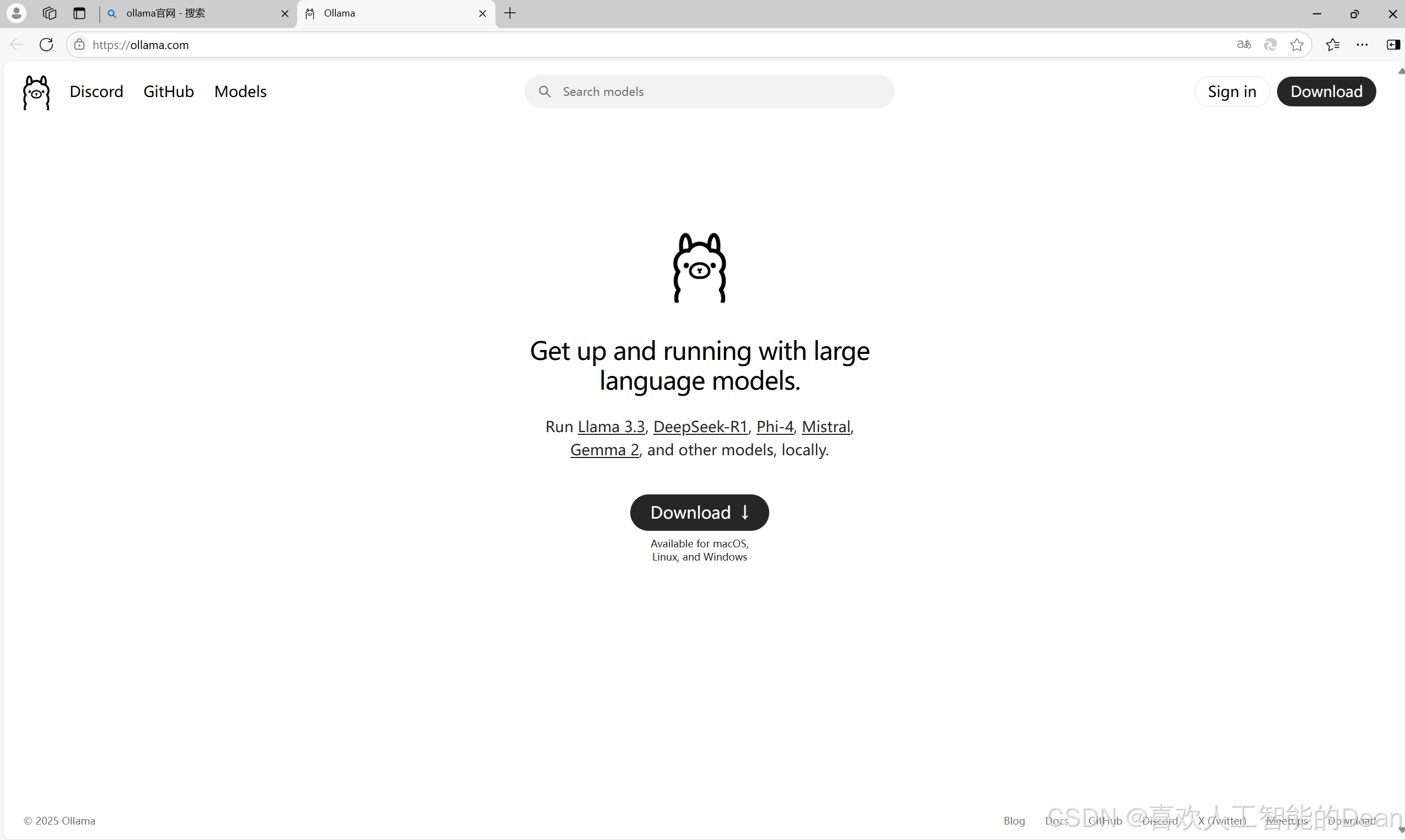Open a new tab with plus button
Screen dimensions: 1405x840
(x=510, y=13)
